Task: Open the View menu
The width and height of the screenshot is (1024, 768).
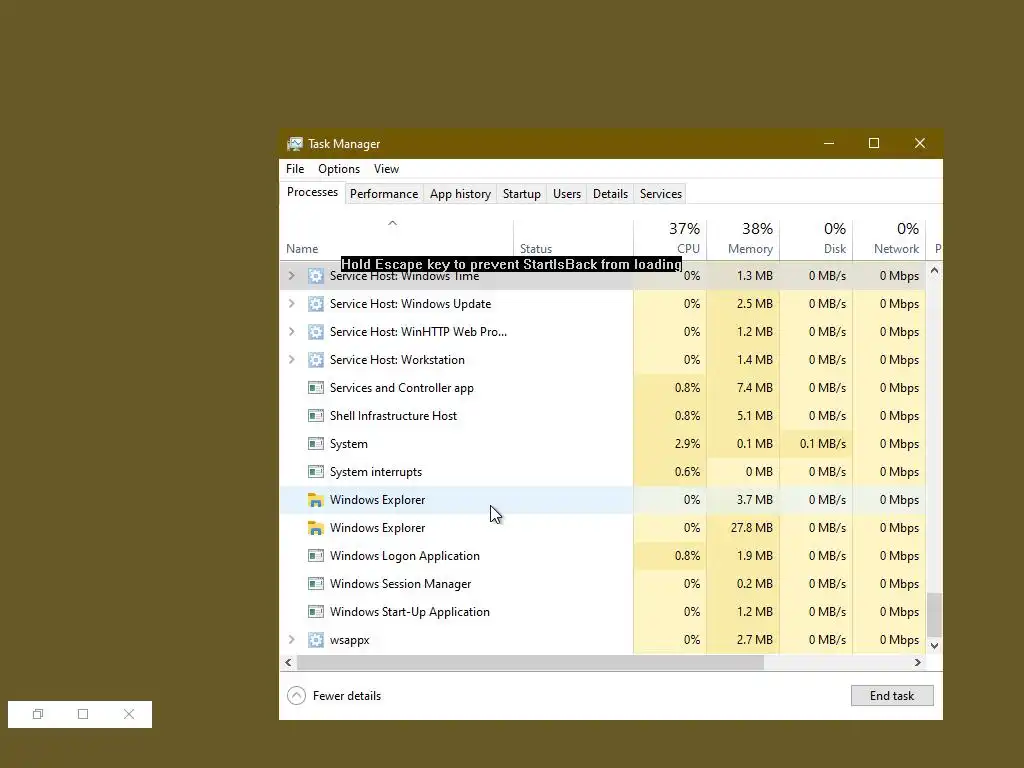Action: click(x=387, y=168)
